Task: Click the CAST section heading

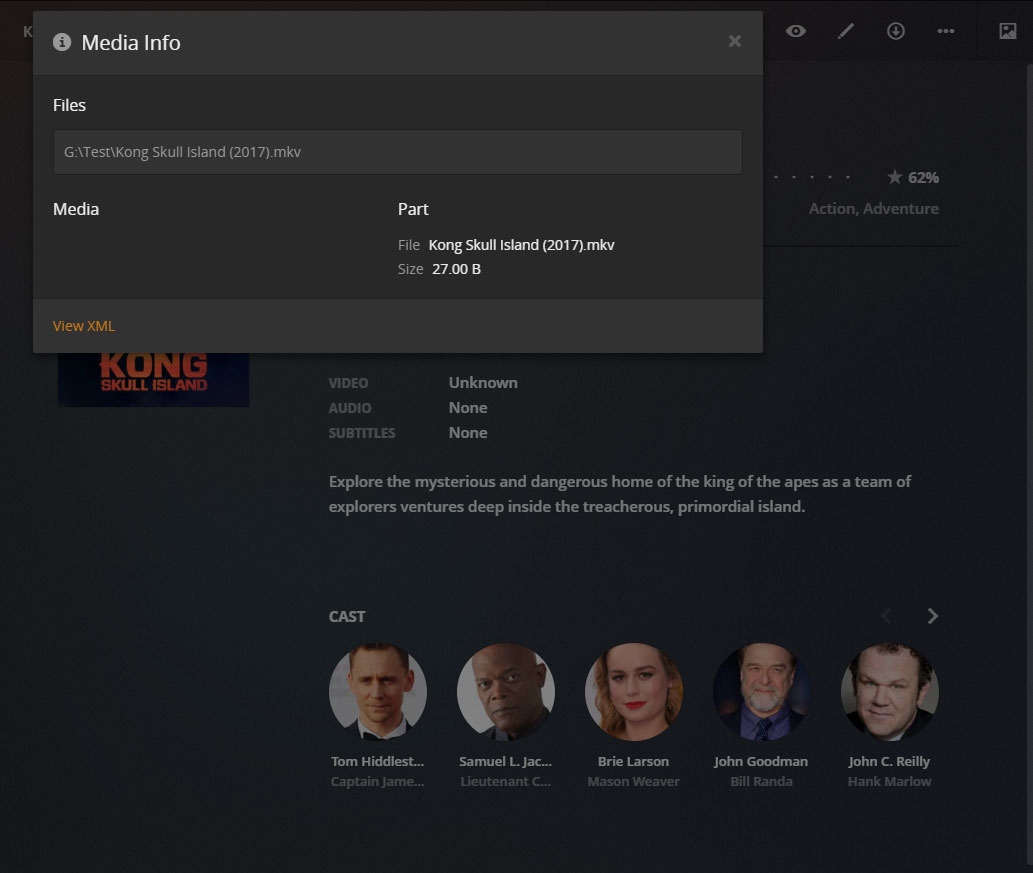Action: click(x=347, y=617)
